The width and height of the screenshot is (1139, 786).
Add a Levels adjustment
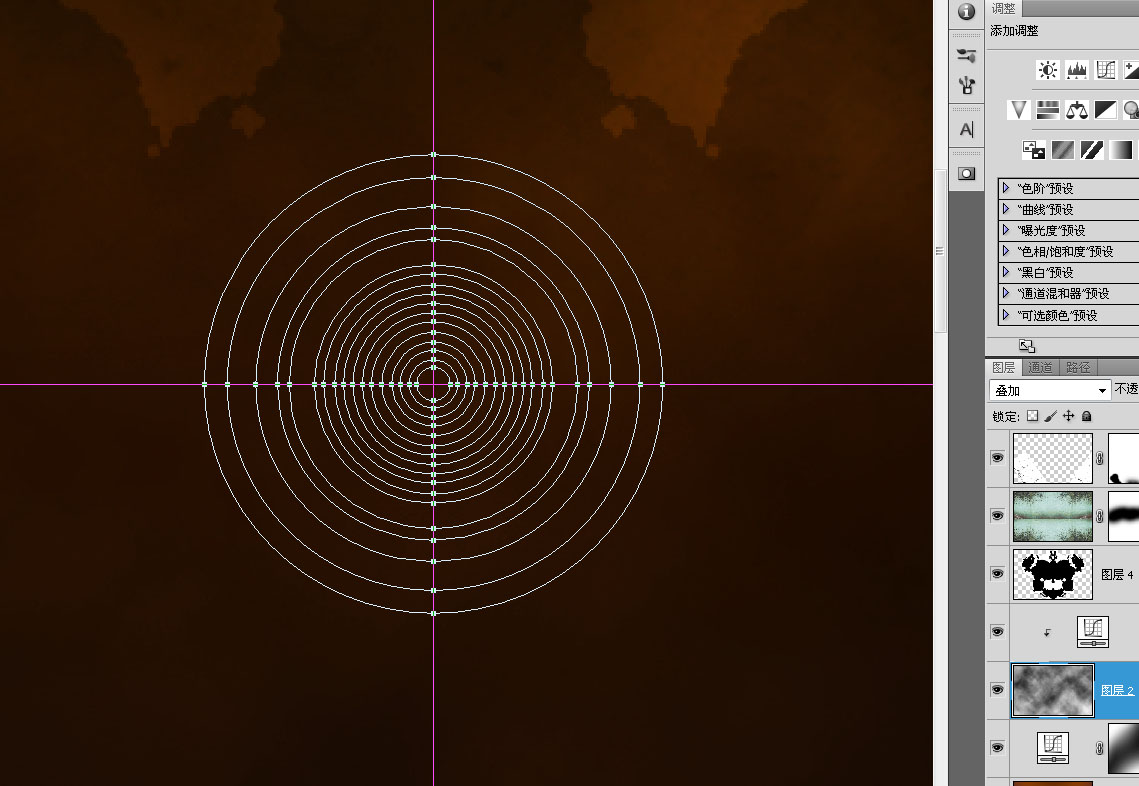point(1077,70)
